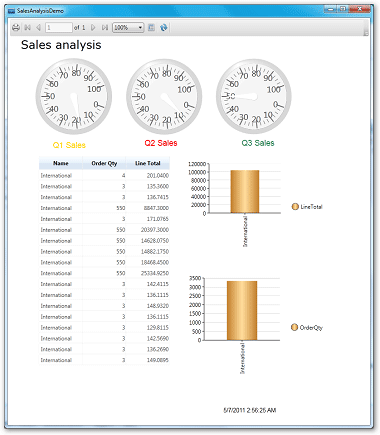
Task: Select the 149.0895 line total cell
Action: pyautogui.click(x=148, y=360)
